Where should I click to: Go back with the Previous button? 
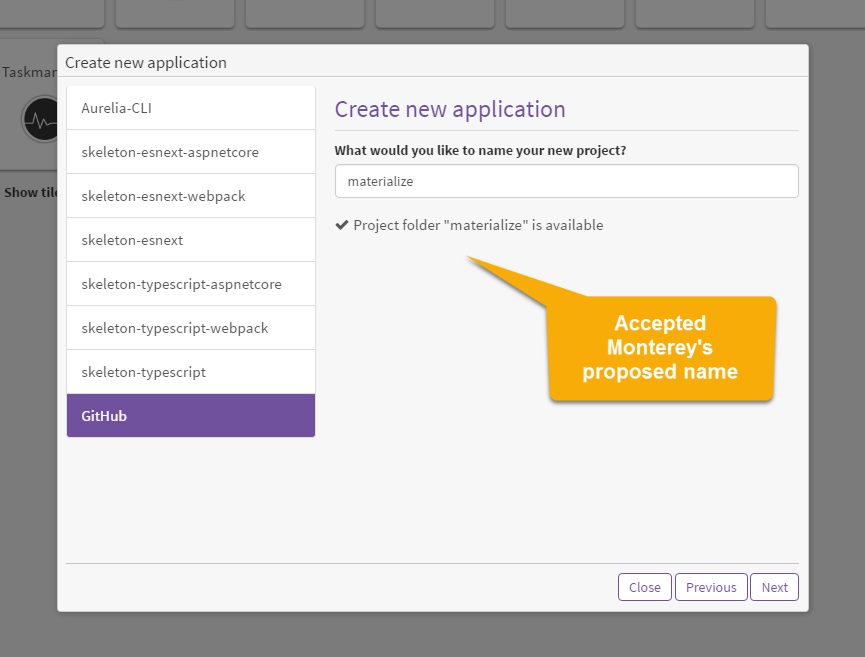[711, 587]
